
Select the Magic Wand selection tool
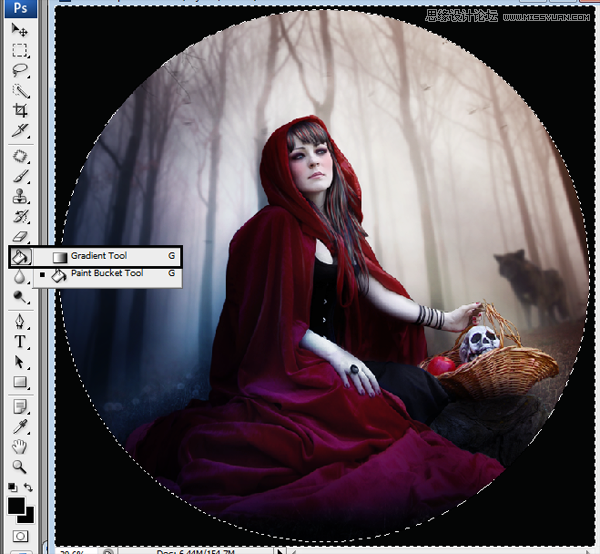20,91
